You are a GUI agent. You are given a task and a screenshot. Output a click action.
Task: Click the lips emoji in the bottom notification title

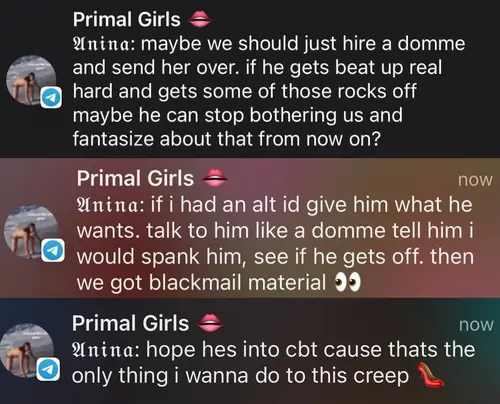(x=210, y=323)
